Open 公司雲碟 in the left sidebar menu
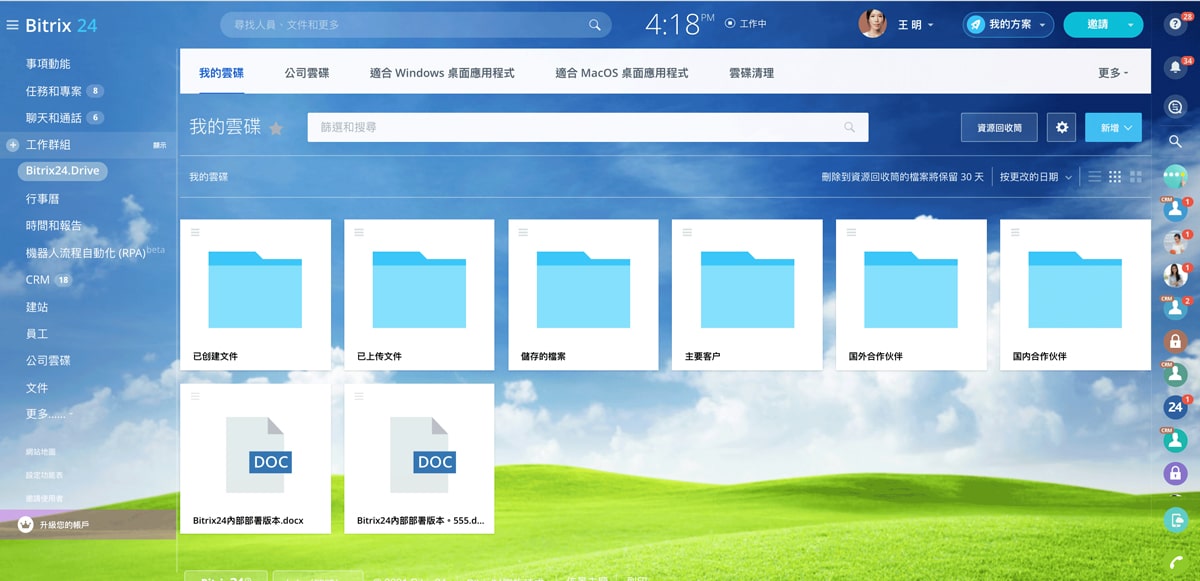Image resolution: width=1200 pixels, height=581 pixels. [48, 360]
